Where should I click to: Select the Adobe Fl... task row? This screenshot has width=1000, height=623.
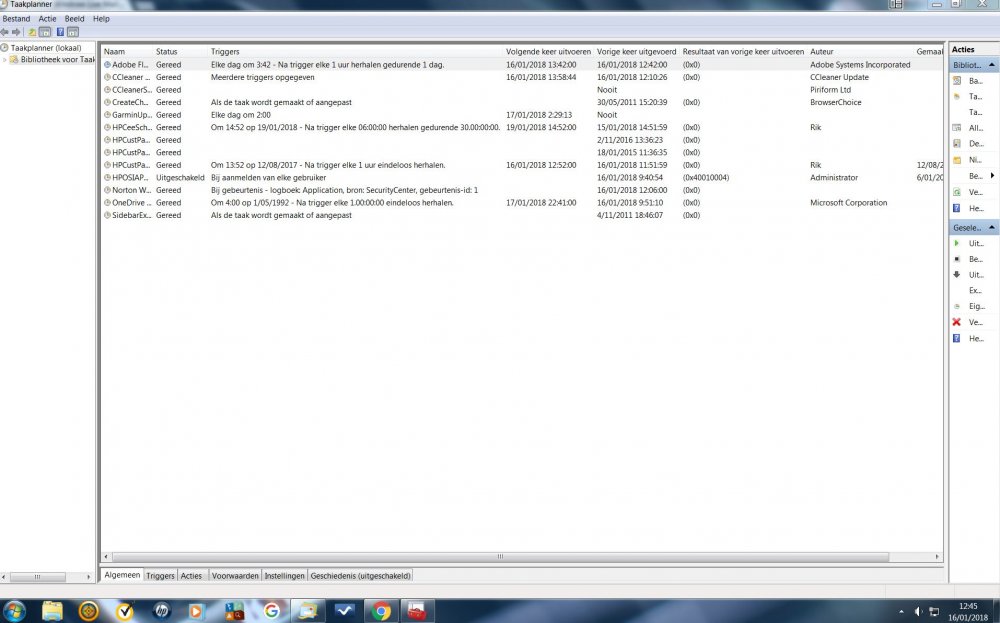coord(522,64)
